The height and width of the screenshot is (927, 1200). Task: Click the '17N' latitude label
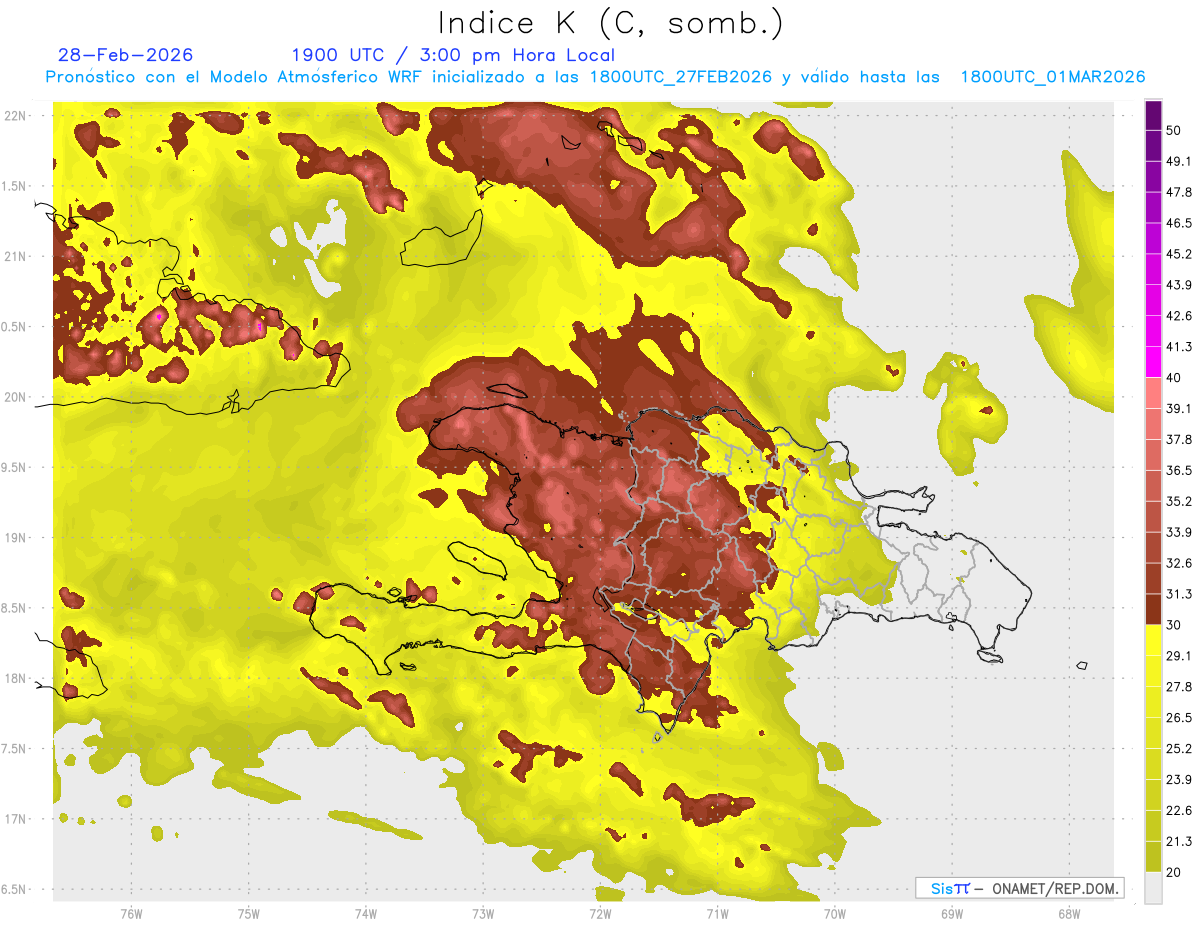[15, 819]
